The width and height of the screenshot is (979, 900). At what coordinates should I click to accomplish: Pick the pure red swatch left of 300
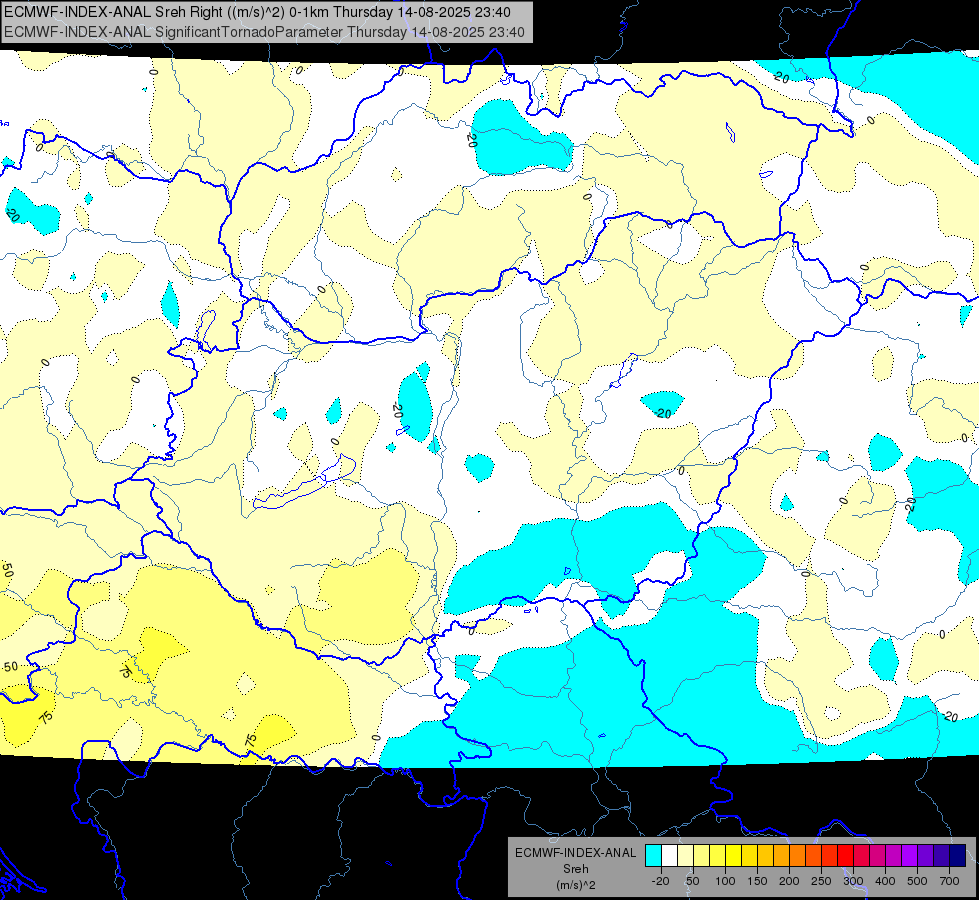(x=846, y=855)
